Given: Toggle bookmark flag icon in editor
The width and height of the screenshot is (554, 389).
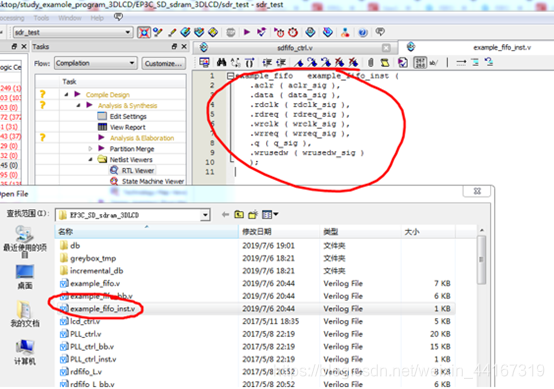Looking at the screenshot, I should click(299, 63).
